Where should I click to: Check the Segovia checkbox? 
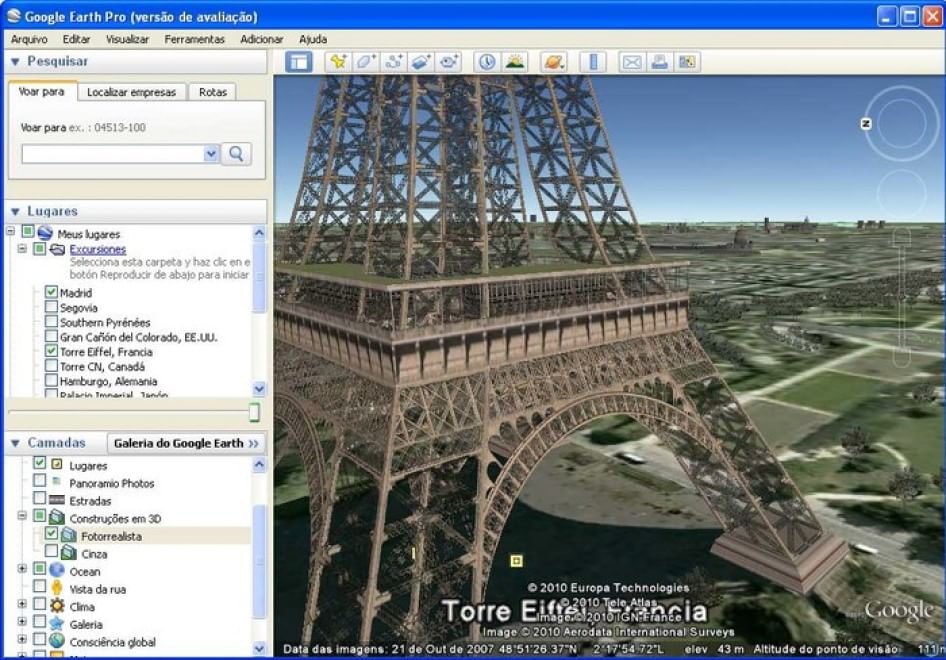click(x=51, y=306)
